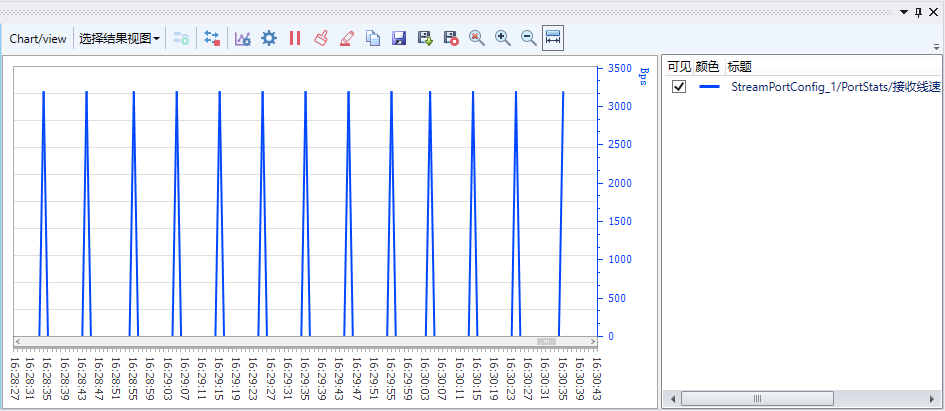Click the legend horizontal scrollbar thumb
This screenshot has width=945, height=411.
[757, 399]
